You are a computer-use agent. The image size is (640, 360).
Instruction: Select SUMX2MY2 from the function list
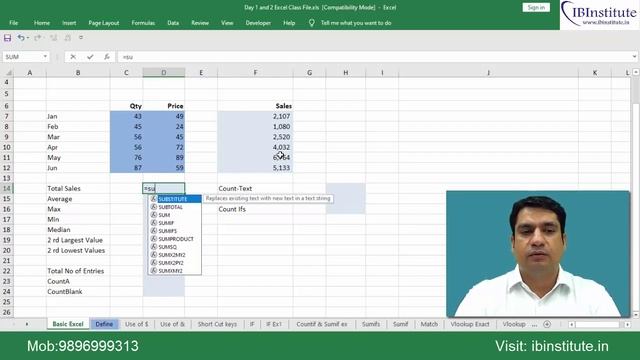[175, 255]
